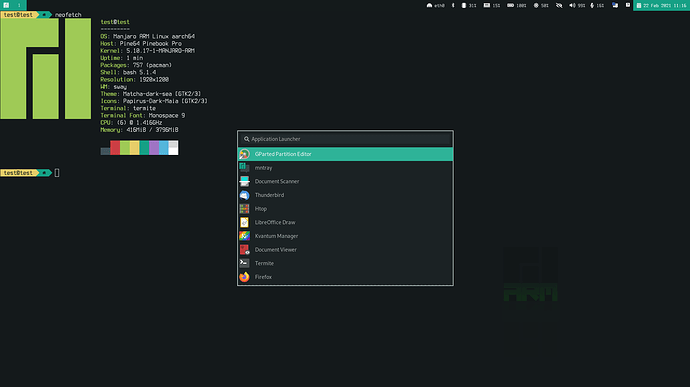Image resolution: width=690 pixels, height=387 pixels.
Task: Click the crossed-out eye idle inhibitor icon
Action: point(559,5)
